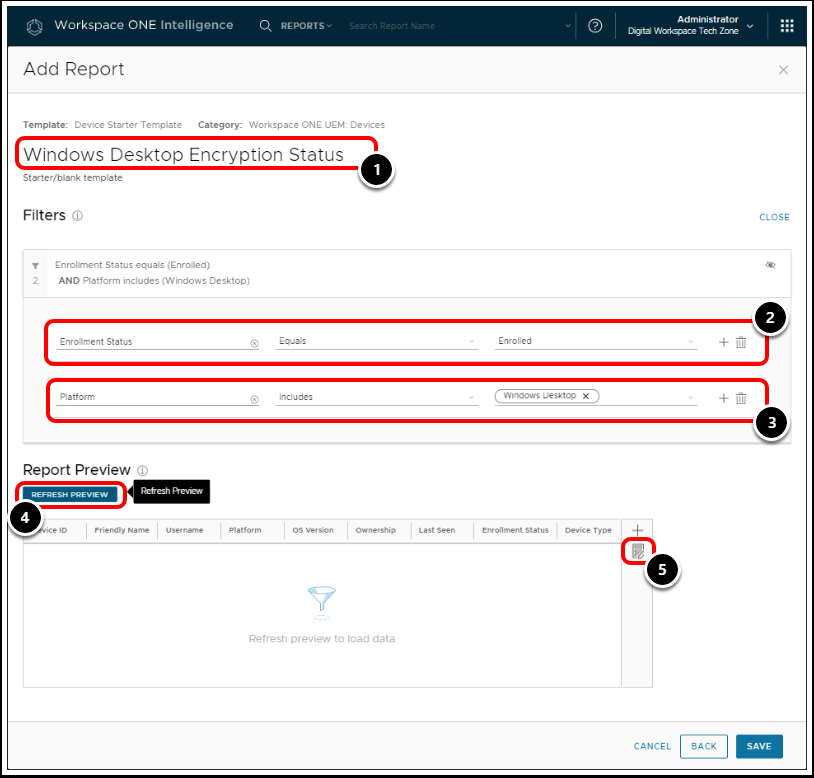Open the Reports menu in header
The height and width of the screenshot is (778, 814).
point(306,26)
